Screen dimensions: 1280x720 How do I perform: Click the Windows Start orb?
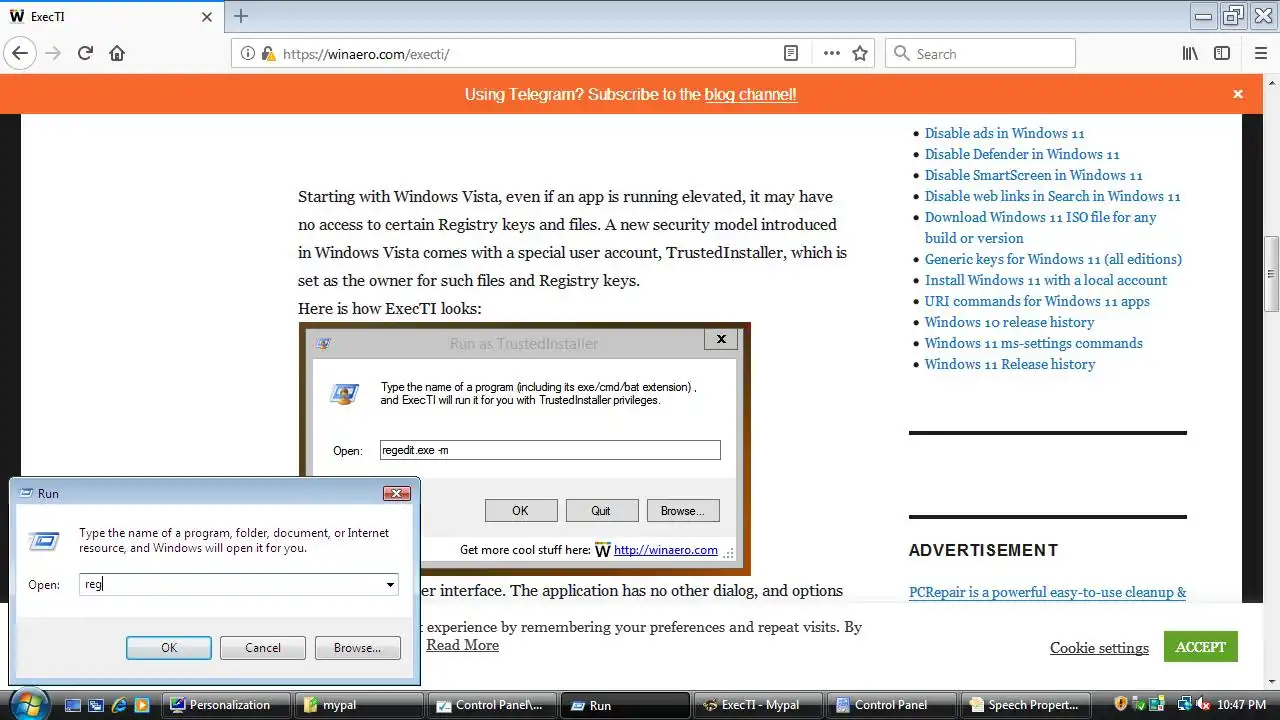click(29, 704)
